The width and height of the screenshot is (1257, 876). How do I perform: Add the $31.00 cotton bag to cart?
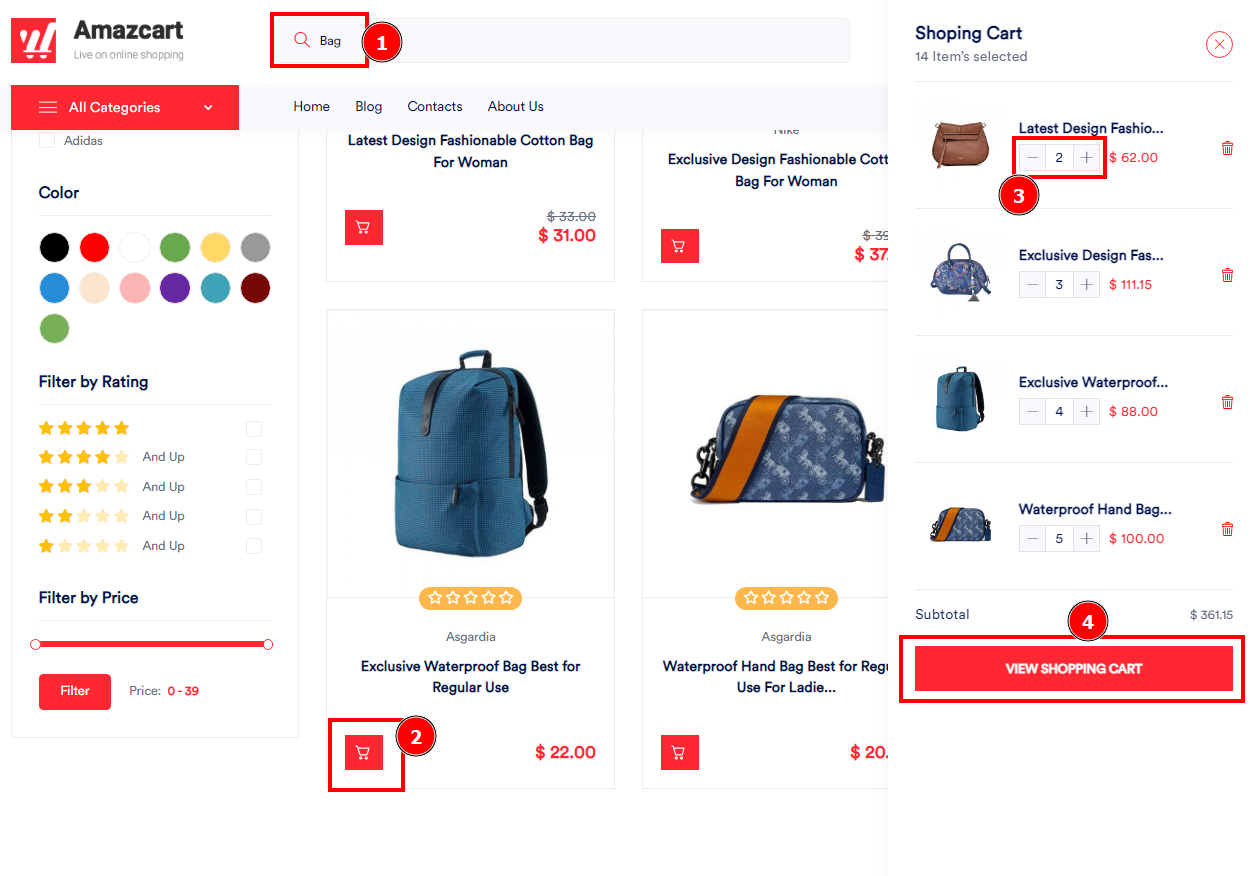tap(364, 227)
